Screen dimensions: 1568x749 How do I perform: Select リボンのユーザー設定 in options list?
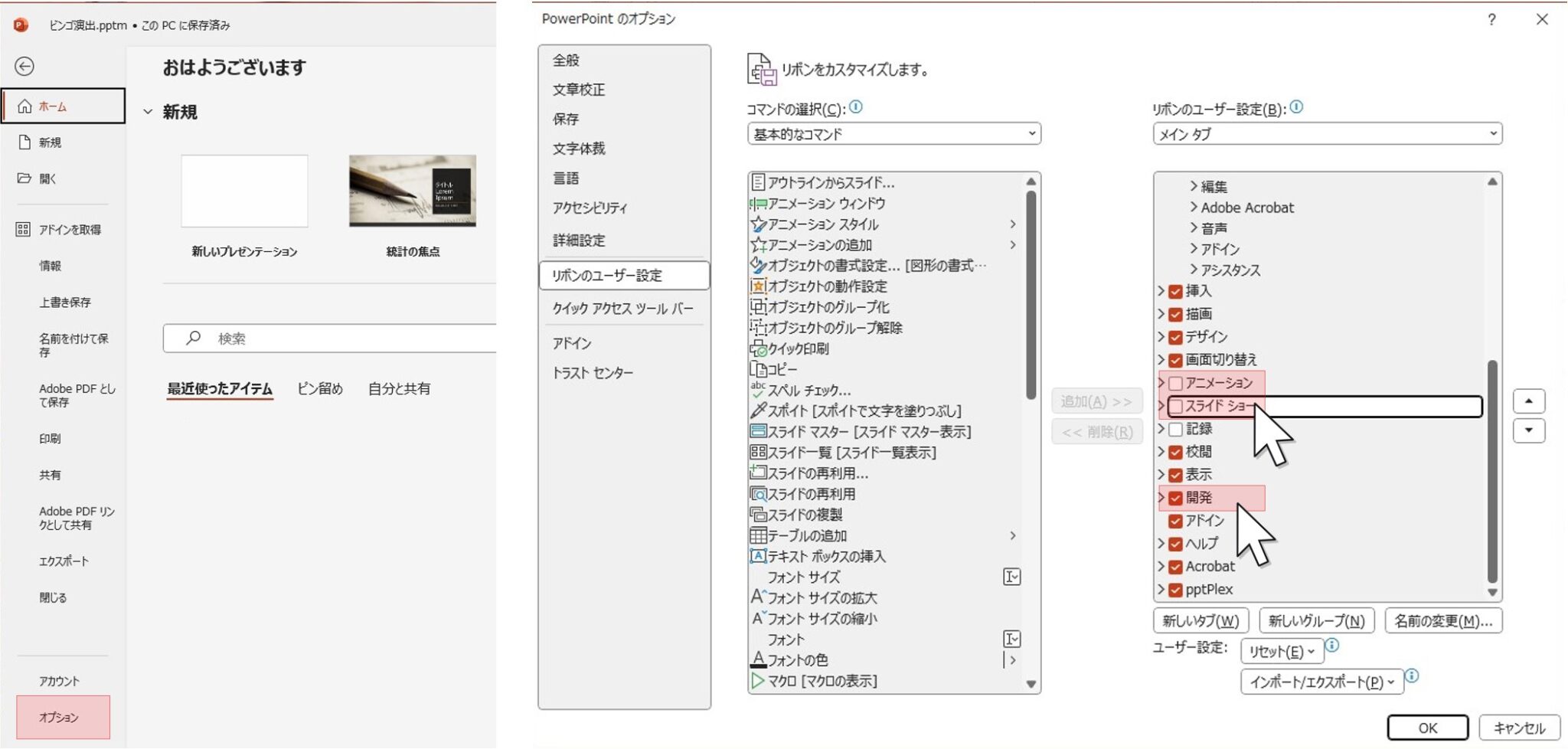(x=623, y=276)
